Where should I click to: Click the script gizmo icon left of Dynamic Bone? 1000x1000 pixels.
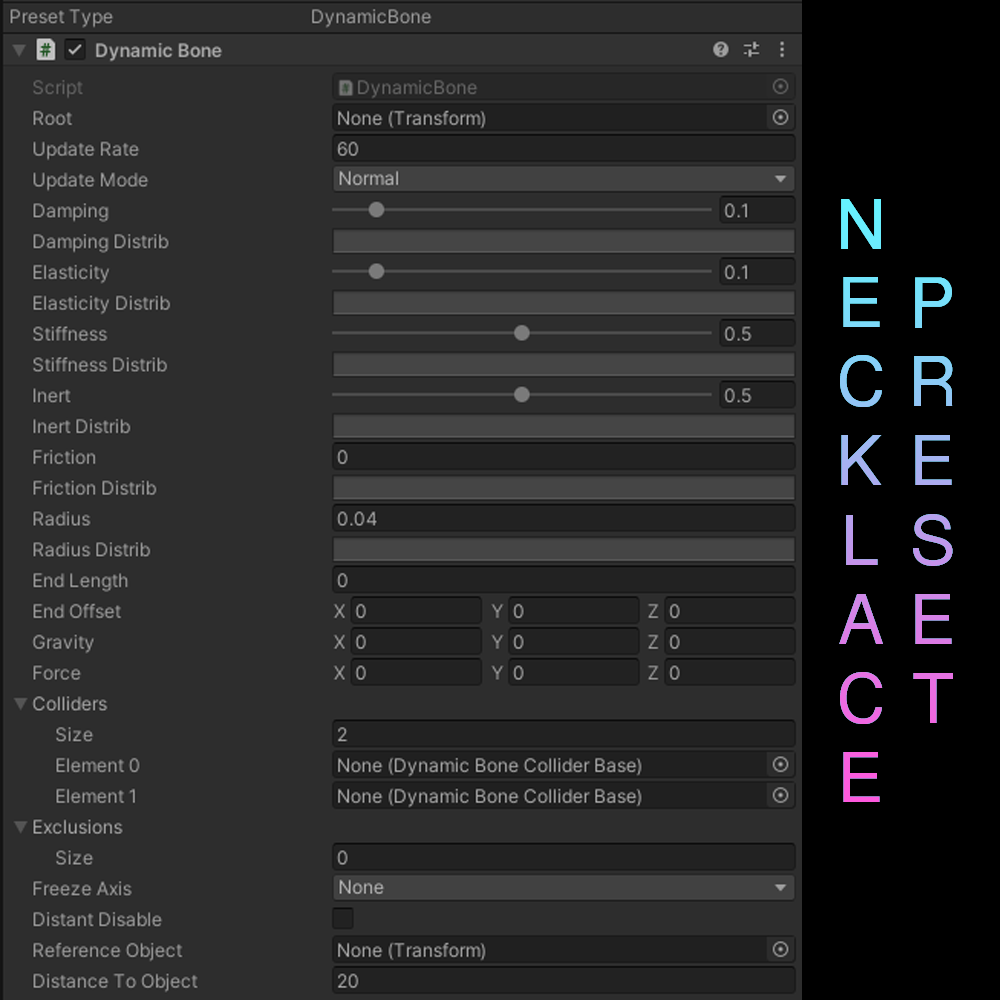pyautogui.click(x=45, y=49)
